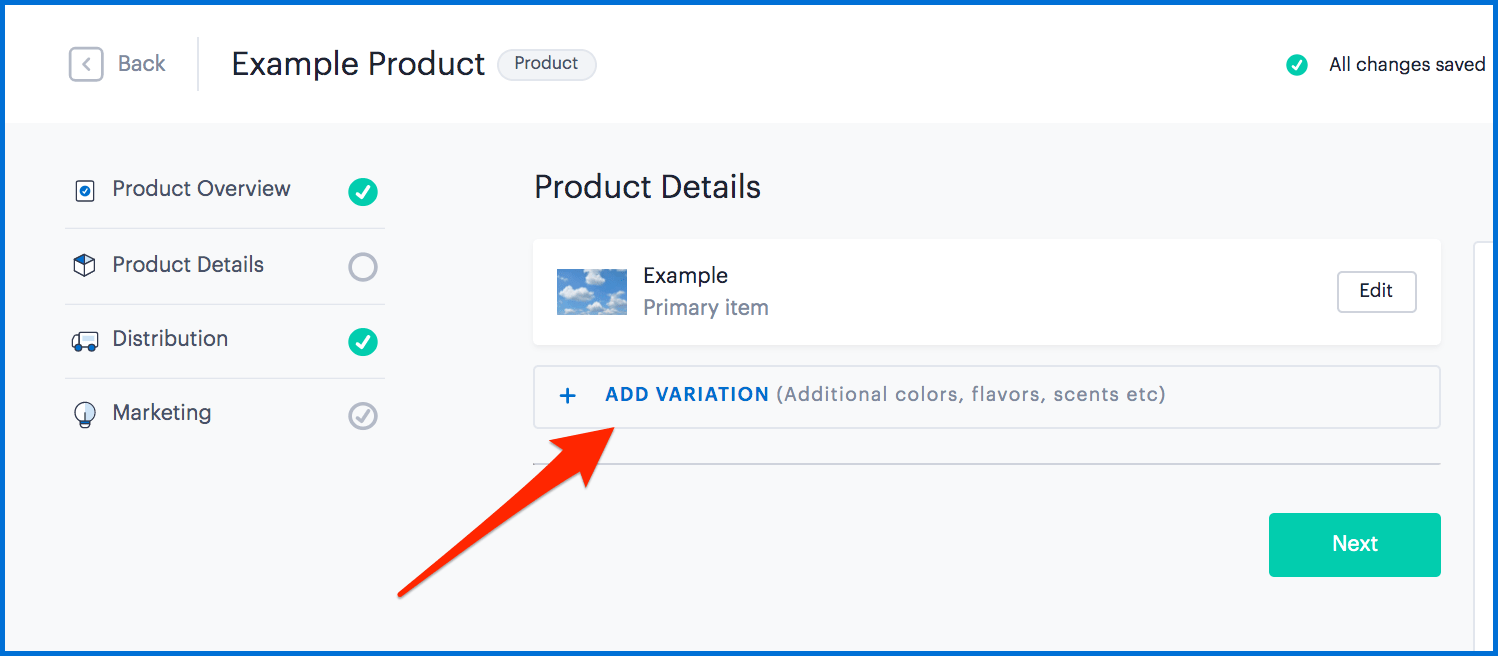The width and height of the screenshot is (1498, 656).
Task: Proceed with the green Next button
Action: (x=1354, y=544)
